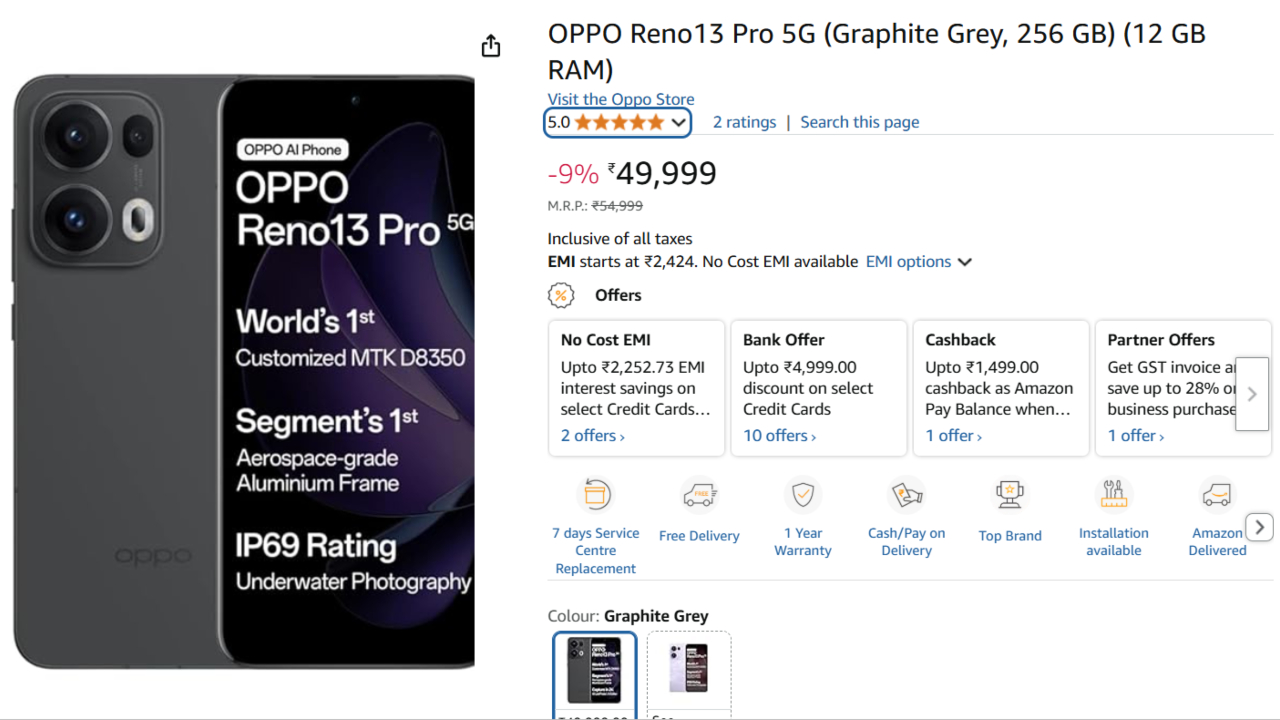Open the 2 ratings link

click(744, 122)
